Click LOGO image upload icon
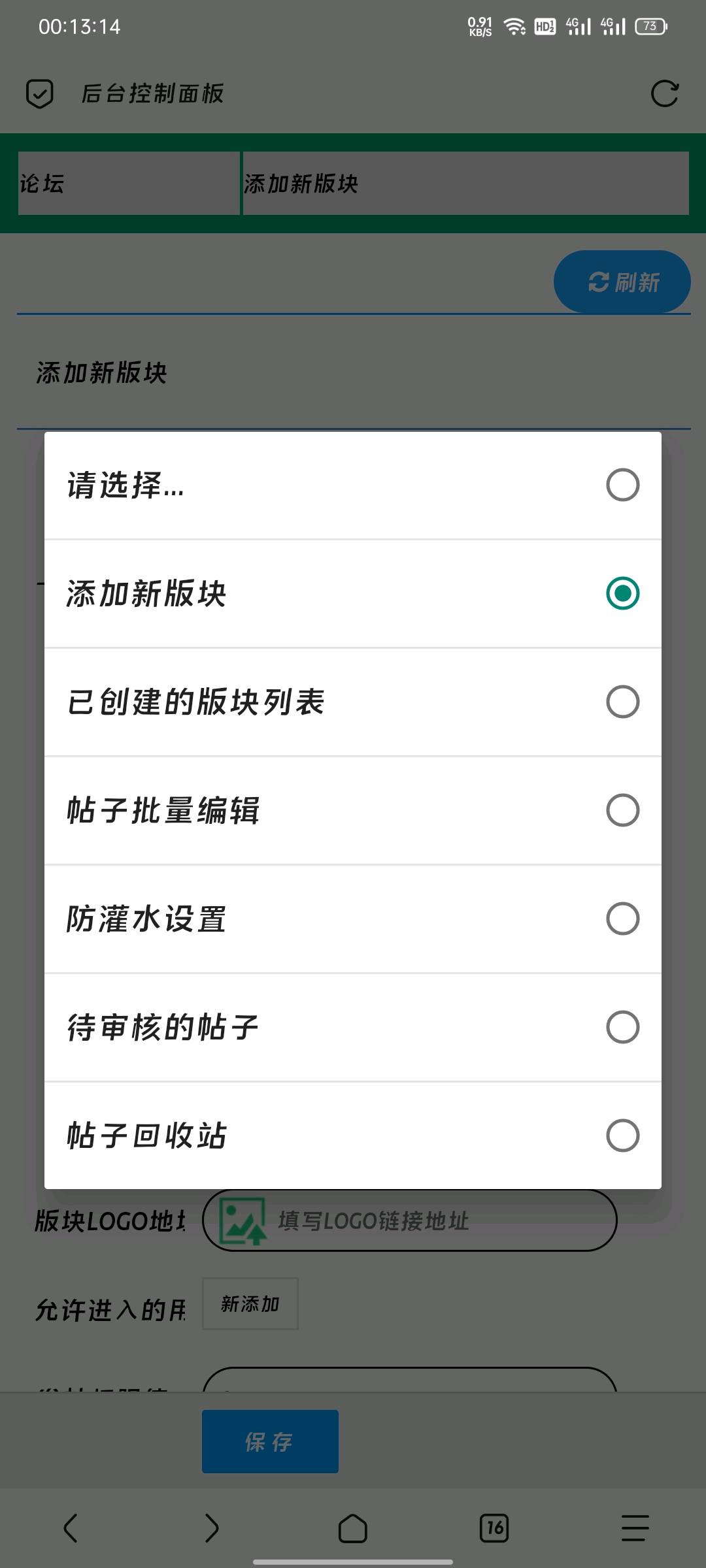Viewport: 706px width, 1568px height. 242,1220
